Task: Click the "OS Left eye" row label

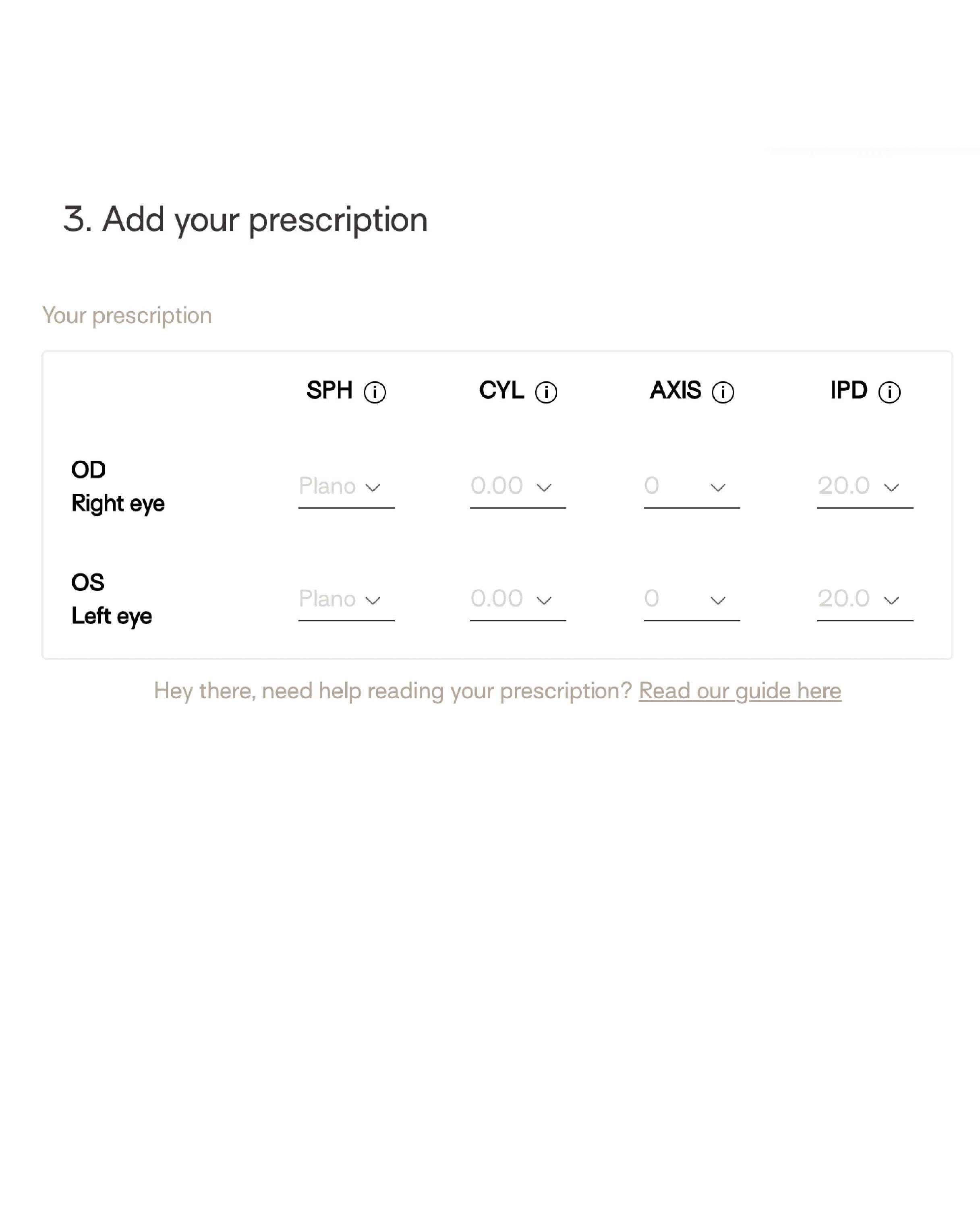Action: coord(112,599)
